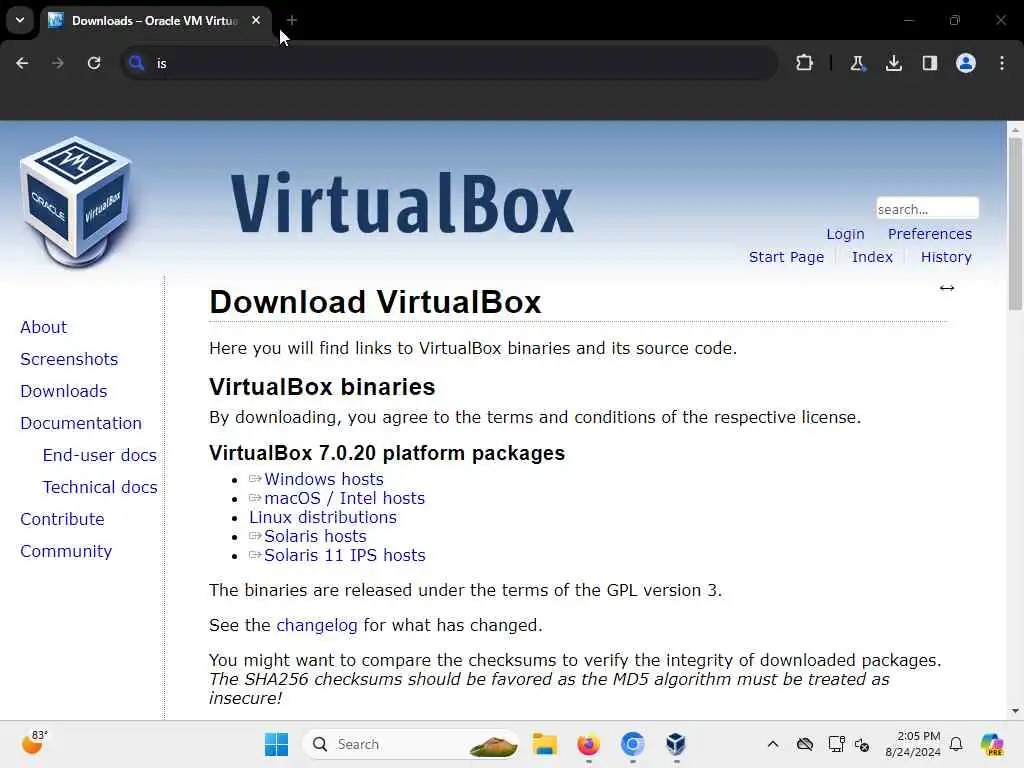The image size is (1024, 768).
Task: Open the Index page link
Action: pyautogui.click(x=872, y=257)
